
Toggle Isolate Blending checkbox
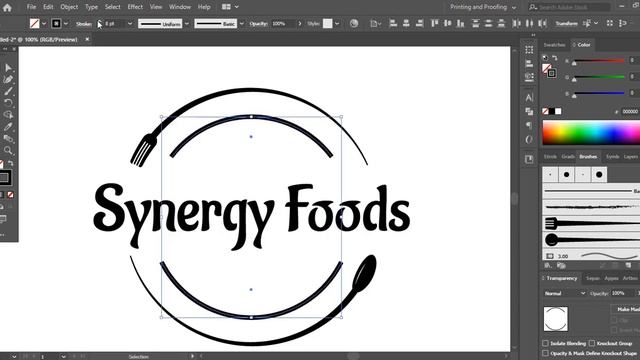tap(546, 343)
